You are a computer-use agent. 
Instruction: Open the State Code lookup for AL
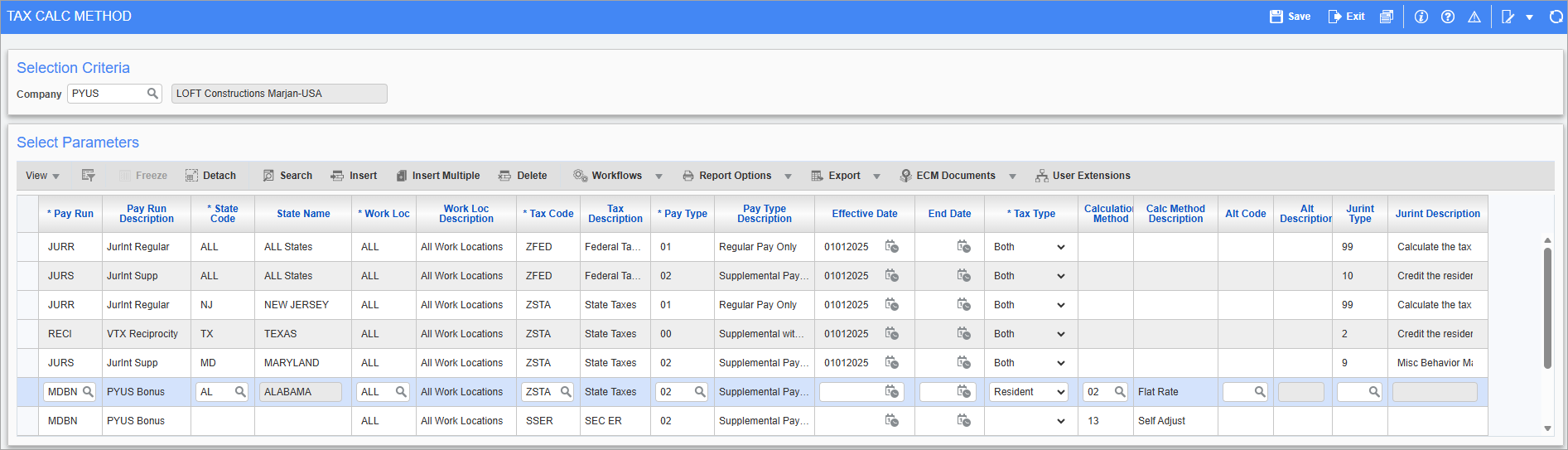240,392
